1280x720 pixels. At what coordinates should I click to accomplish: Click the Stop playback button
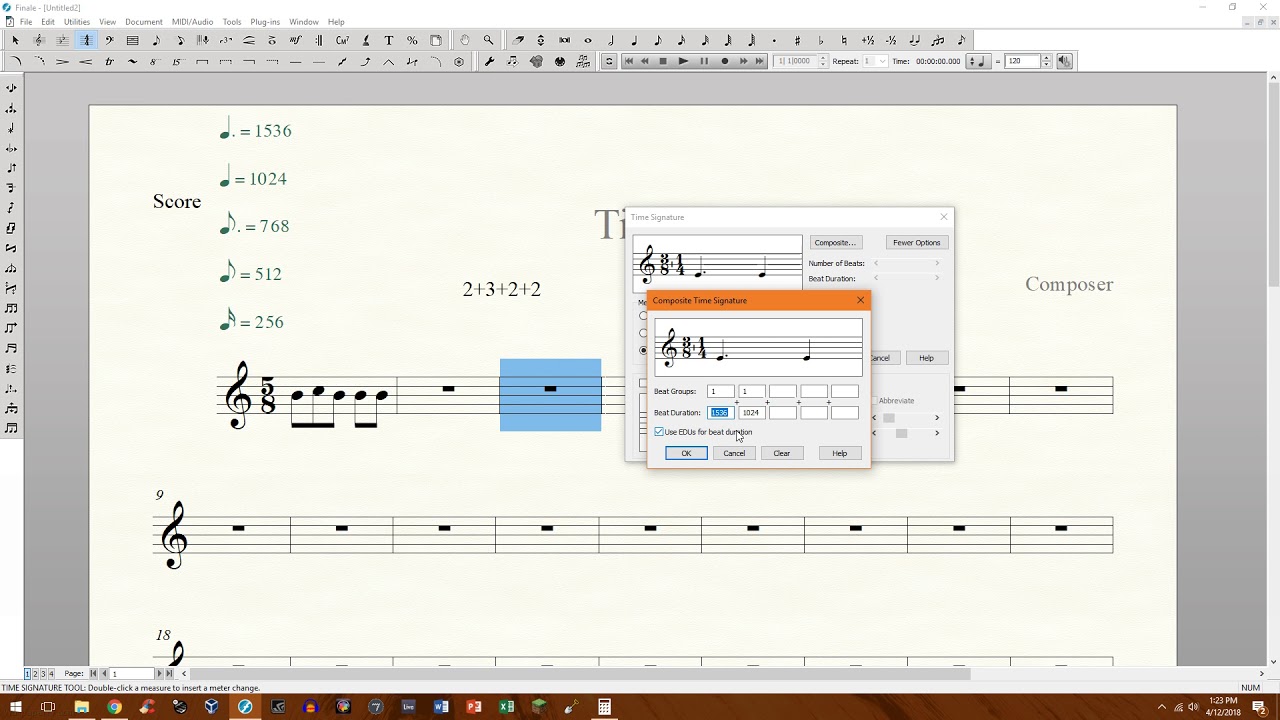click(663, 61)
